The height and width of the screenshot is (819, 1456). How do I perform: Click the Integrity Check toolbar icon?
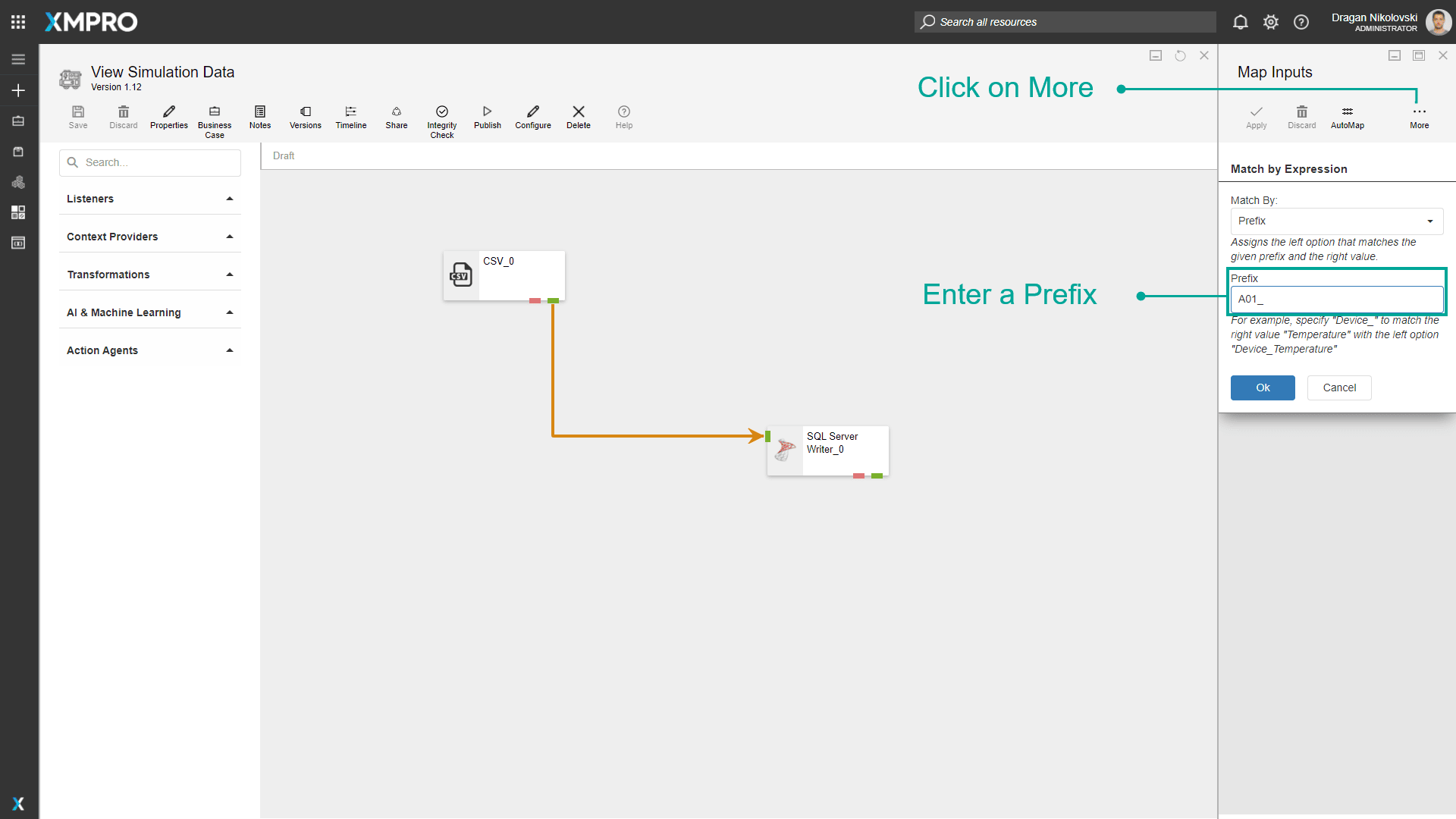pyautogui.click(x=441, y=112)
